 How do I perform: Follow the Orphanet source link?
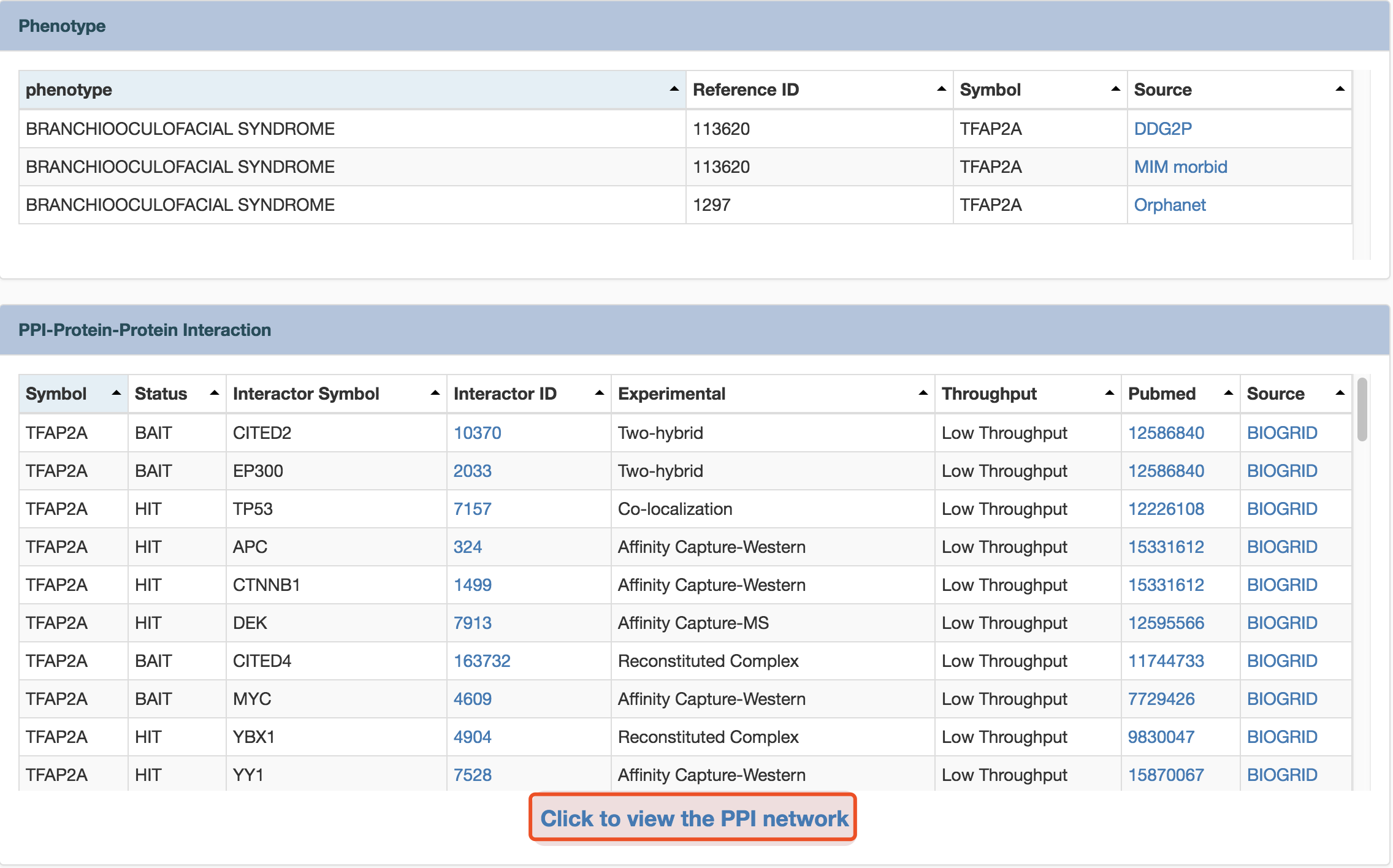(x=1169, y=205)
